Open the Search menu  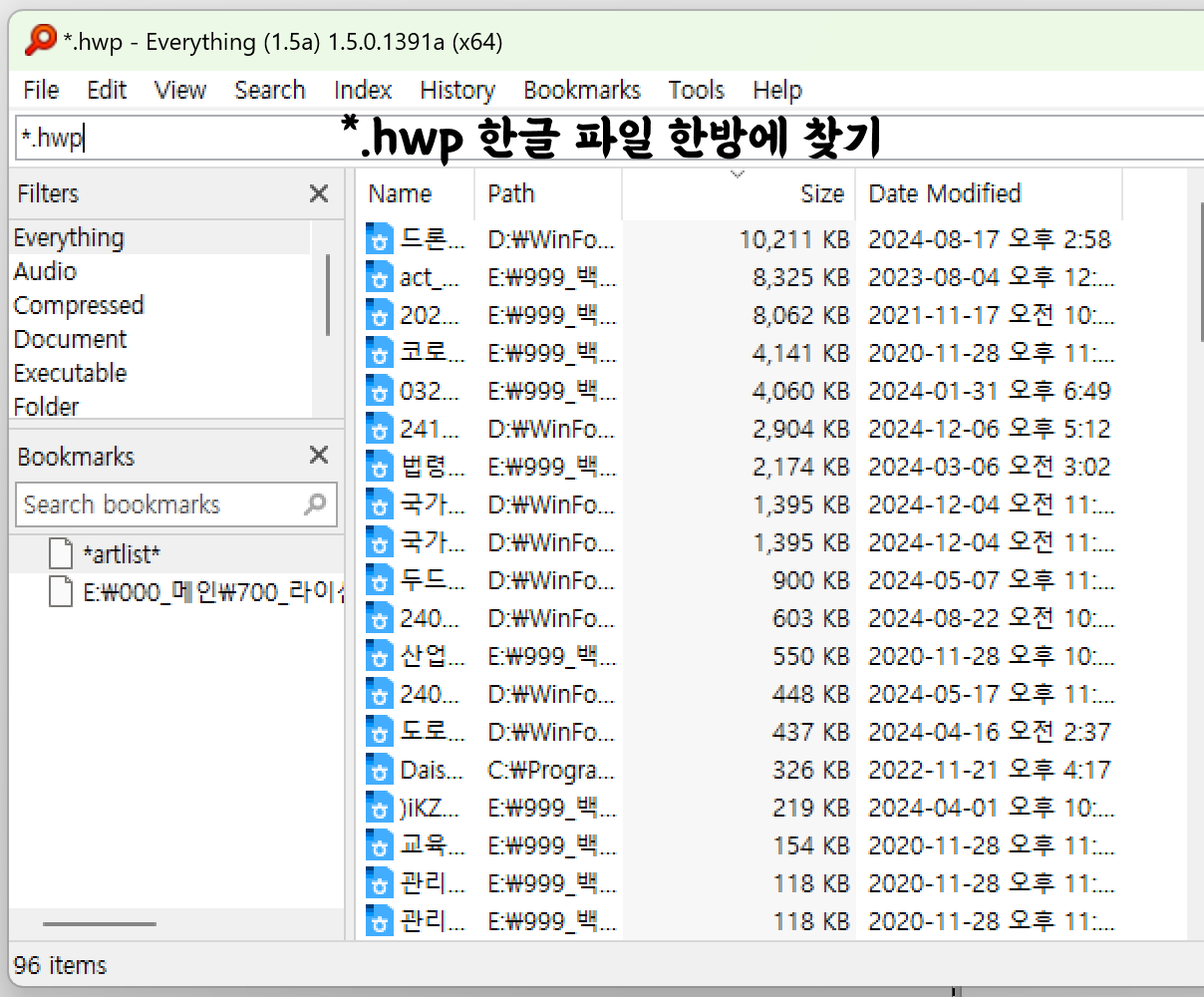coord(270,91)
